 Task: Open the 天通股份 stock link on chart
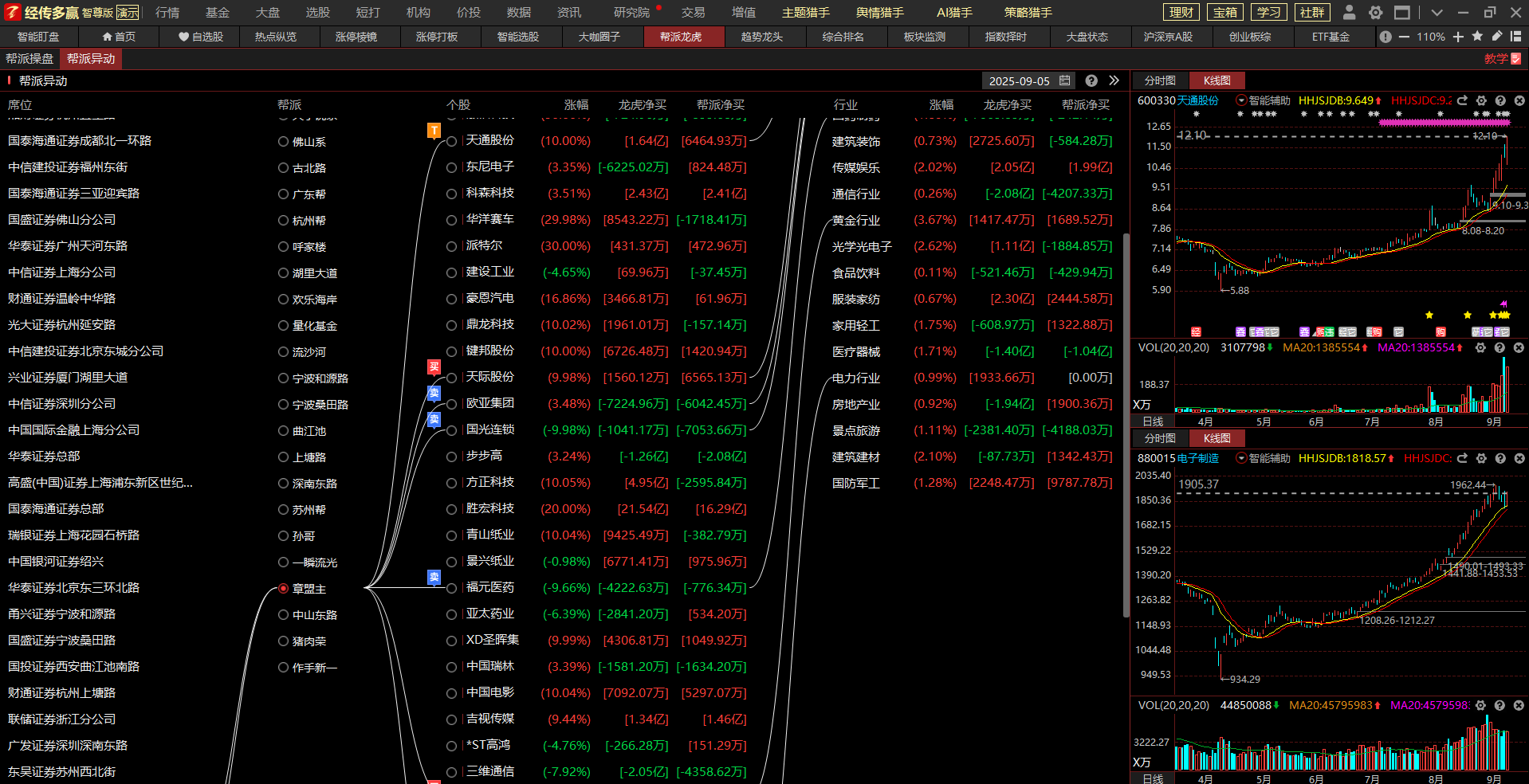click(1198, 100)
